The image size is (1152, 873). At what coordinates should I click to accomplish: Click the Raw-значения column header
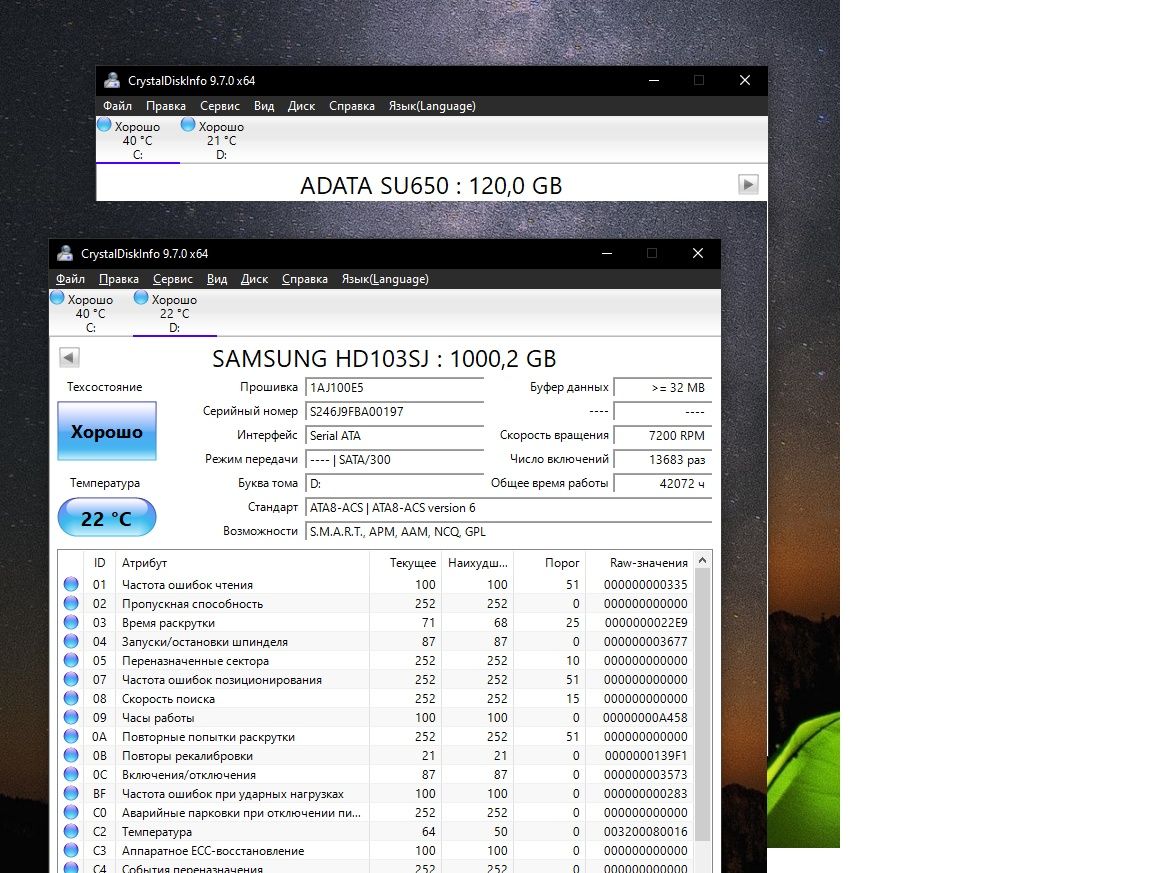639,563
